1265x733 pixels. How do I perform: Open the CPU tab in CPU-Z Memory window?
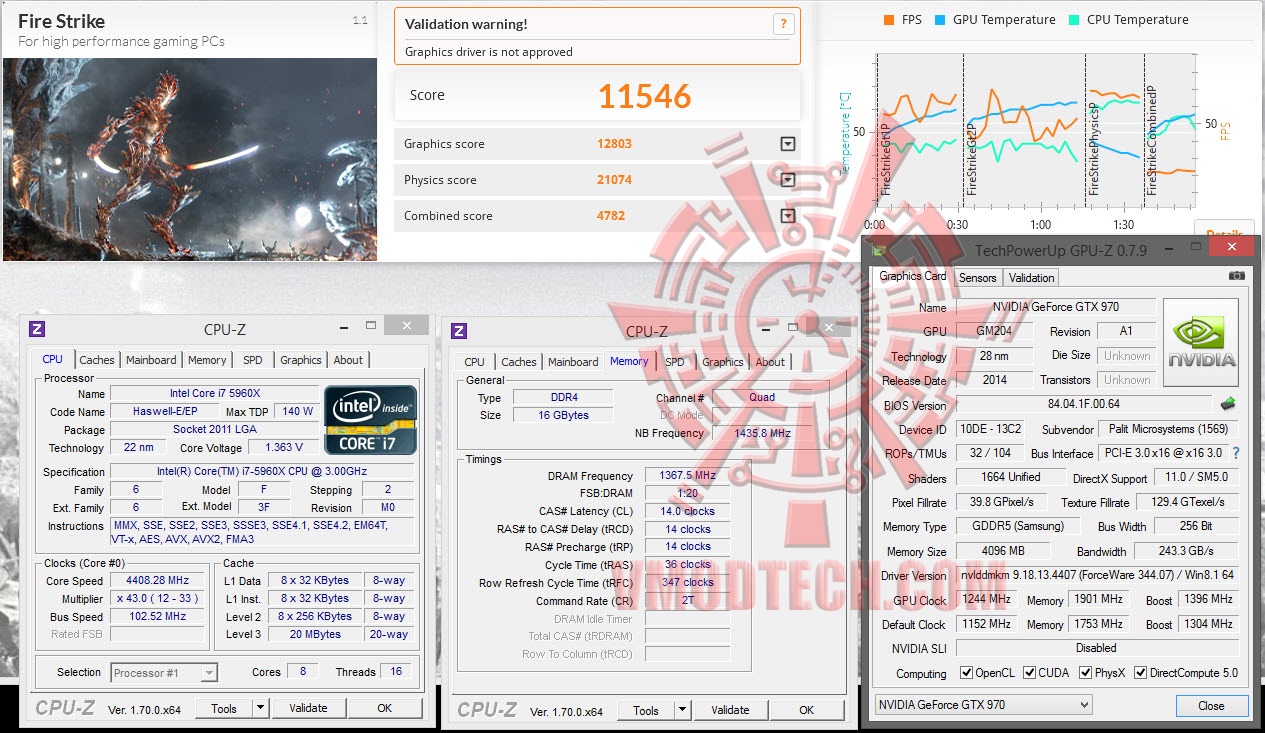click(x=475, y=362)
